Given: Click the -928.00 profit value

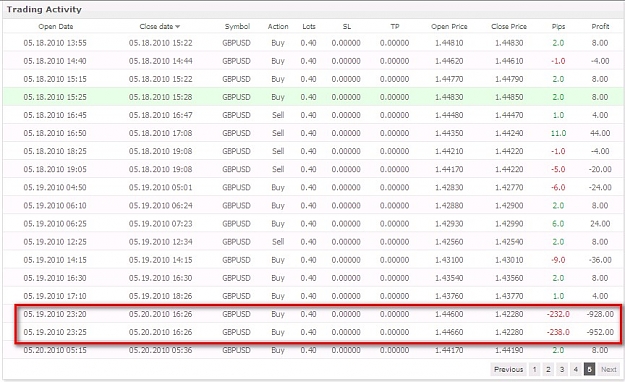Looking at the screenshot, I should pyautogui.click(x=600, y=314).
